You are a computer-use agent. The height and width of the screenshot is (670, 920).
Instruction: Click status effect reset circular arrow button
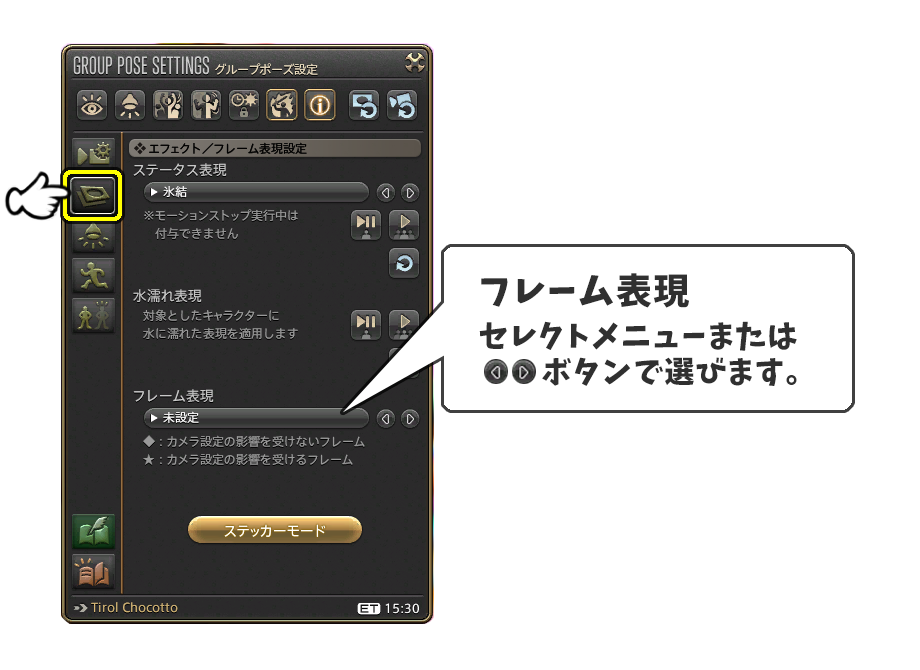[x=404, y=263]
